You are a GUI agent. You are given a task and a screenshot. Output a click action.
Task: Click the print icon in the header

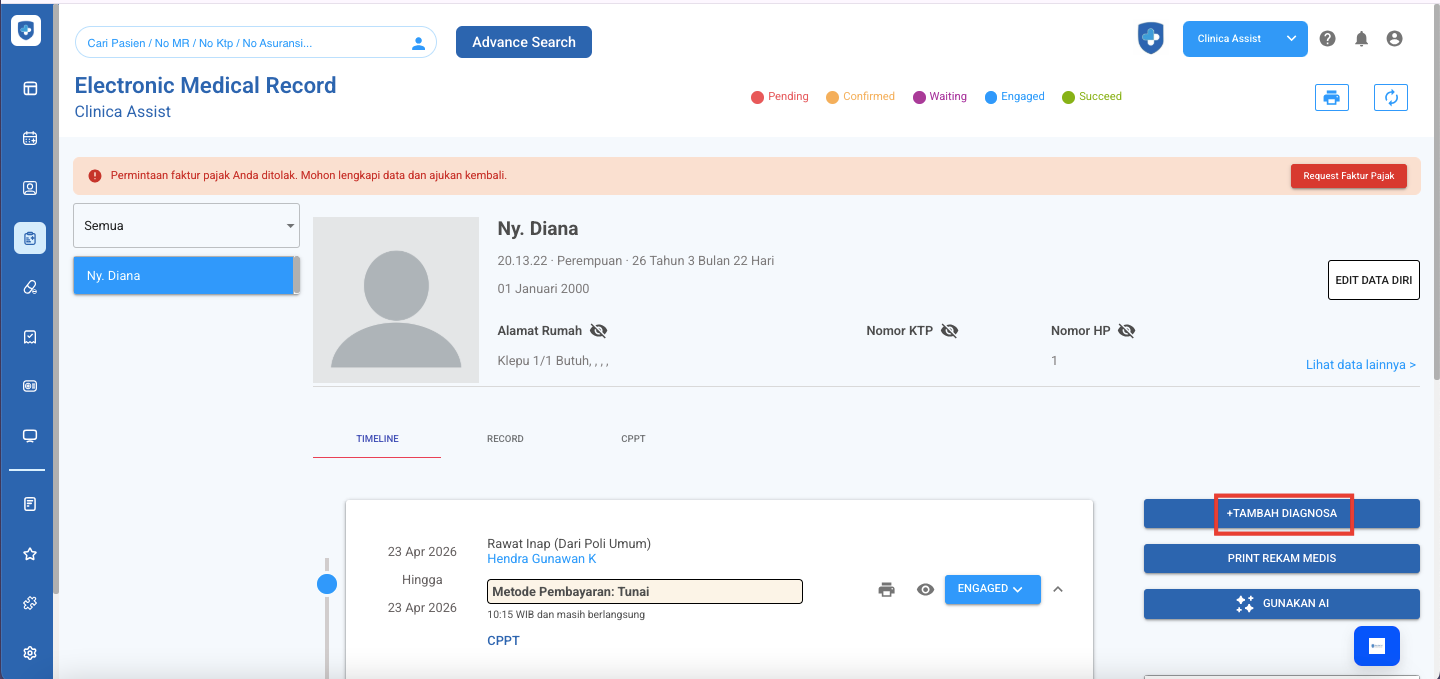coord(1331,97)
